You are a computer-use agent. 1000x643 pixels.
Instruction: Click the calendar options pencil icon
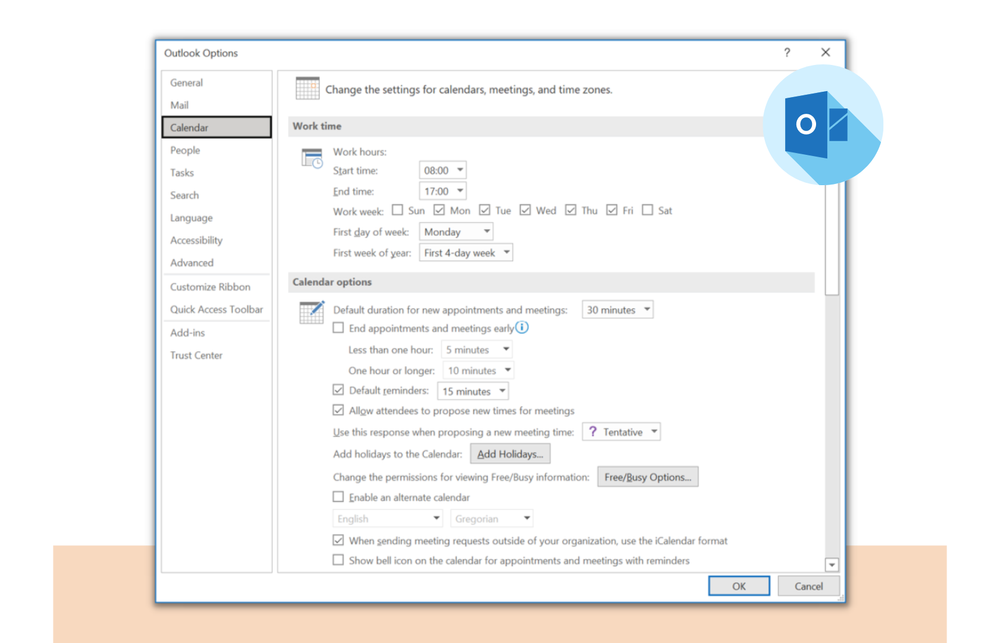point(312,312)
